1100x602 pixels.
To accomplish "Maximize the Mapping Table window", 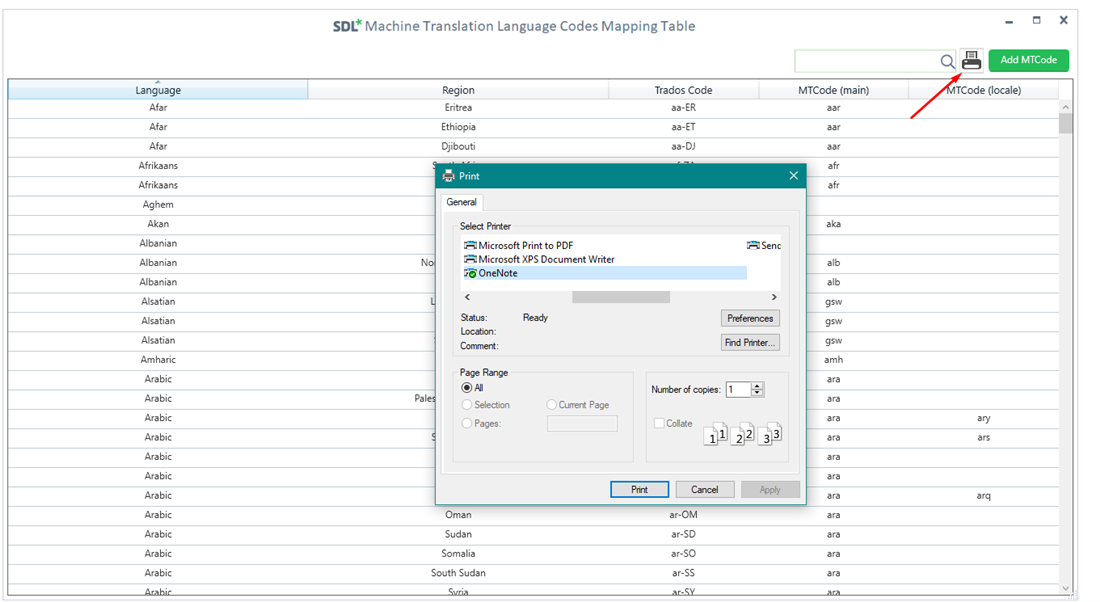I will pyautogui.click(x=1036, y=20).
